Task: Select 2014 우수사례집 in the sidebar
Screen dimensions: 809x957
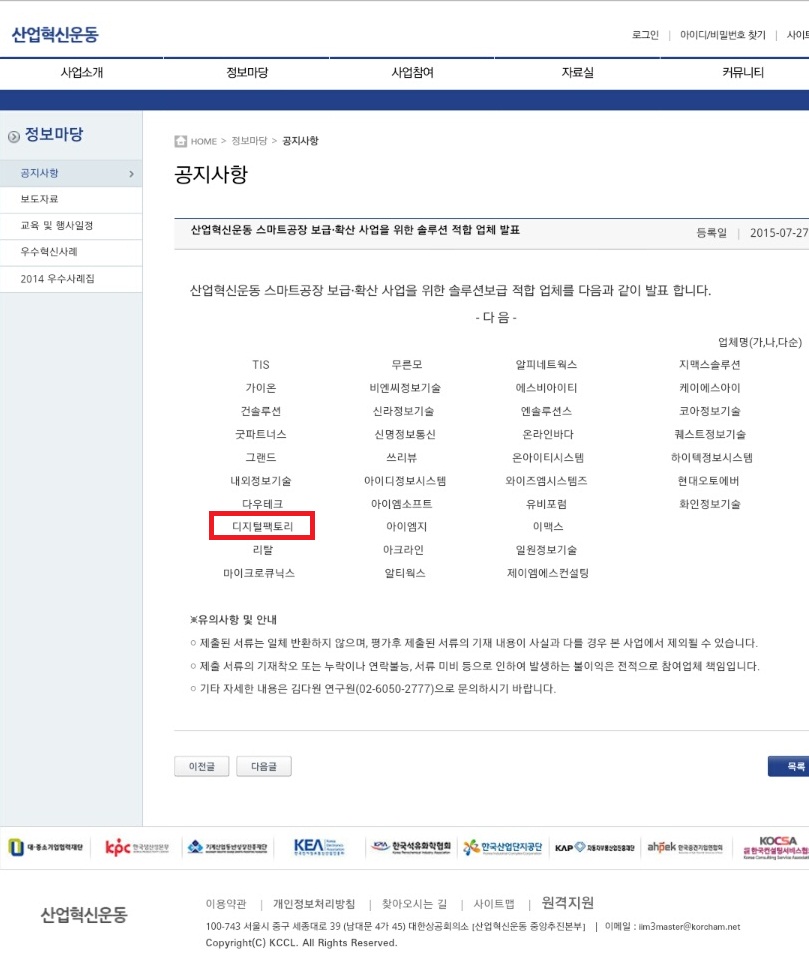Action: [71, 279]
